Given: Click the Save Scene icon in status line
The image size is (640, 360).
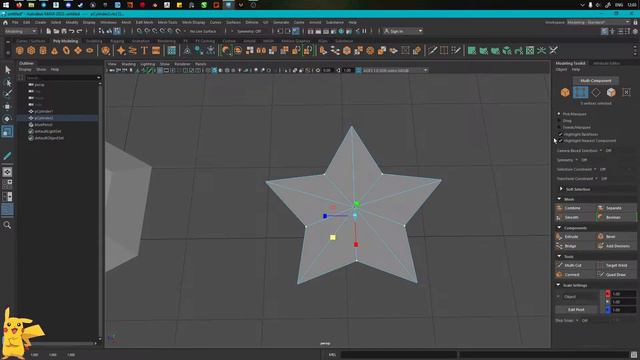Looking at the screenshot, I should pos(64,31).
